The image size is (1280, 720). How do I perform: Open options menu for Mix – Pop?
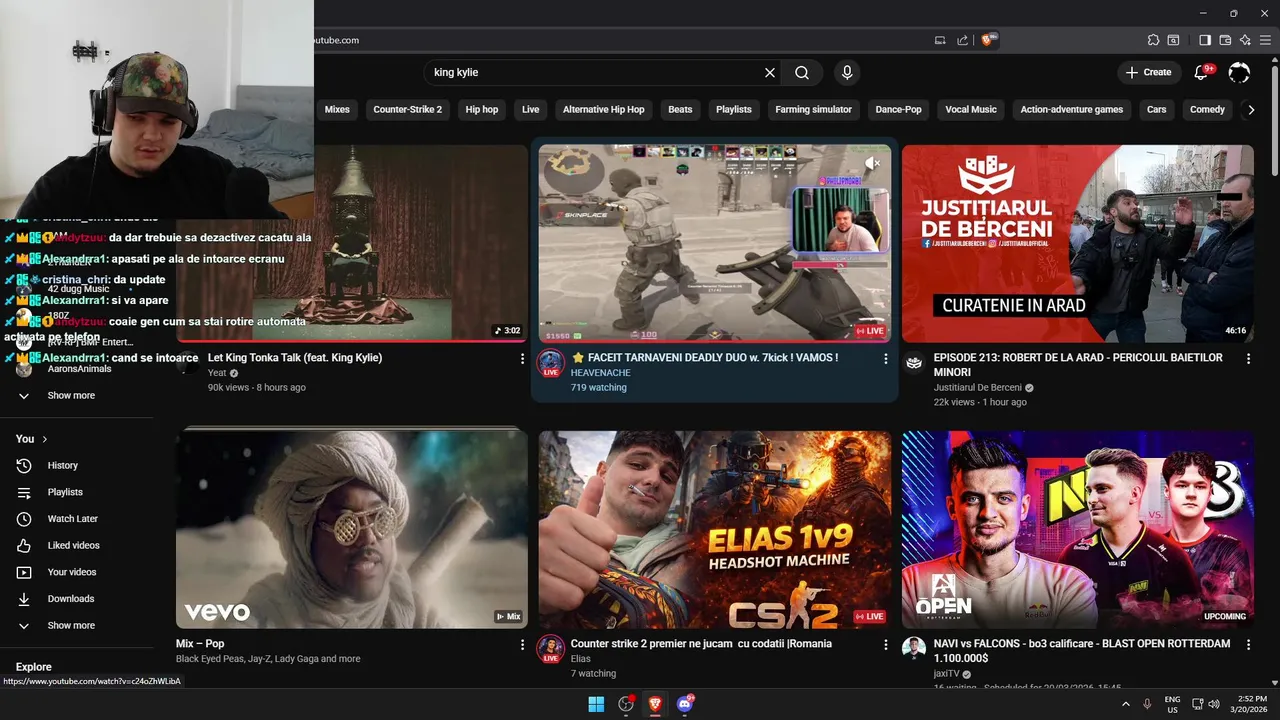(522, 645)
